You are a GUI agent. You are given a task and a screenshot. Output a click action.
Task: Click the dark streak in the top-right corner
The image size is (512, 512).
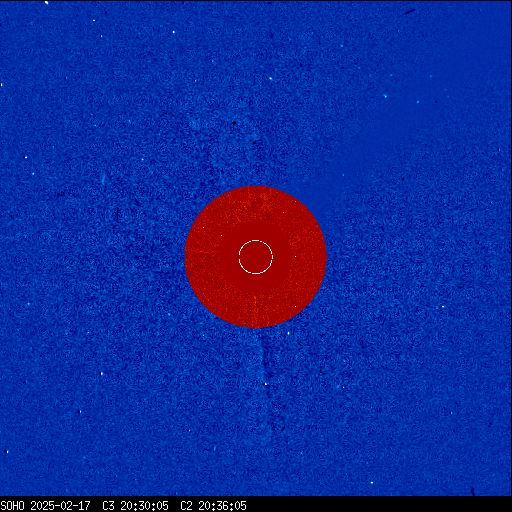[410, 12]
